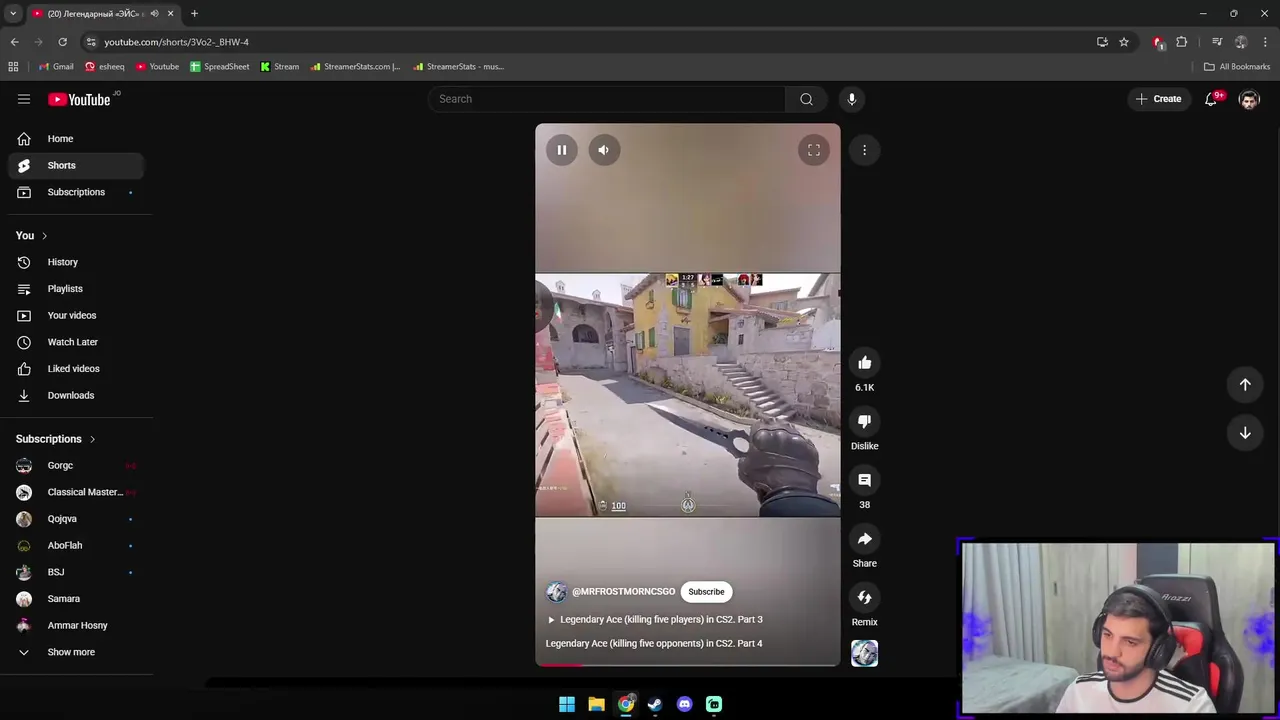Click the address bar URL
Image resolution: width=1280 pixels, height=720 pixels.
tap(176, 42)
